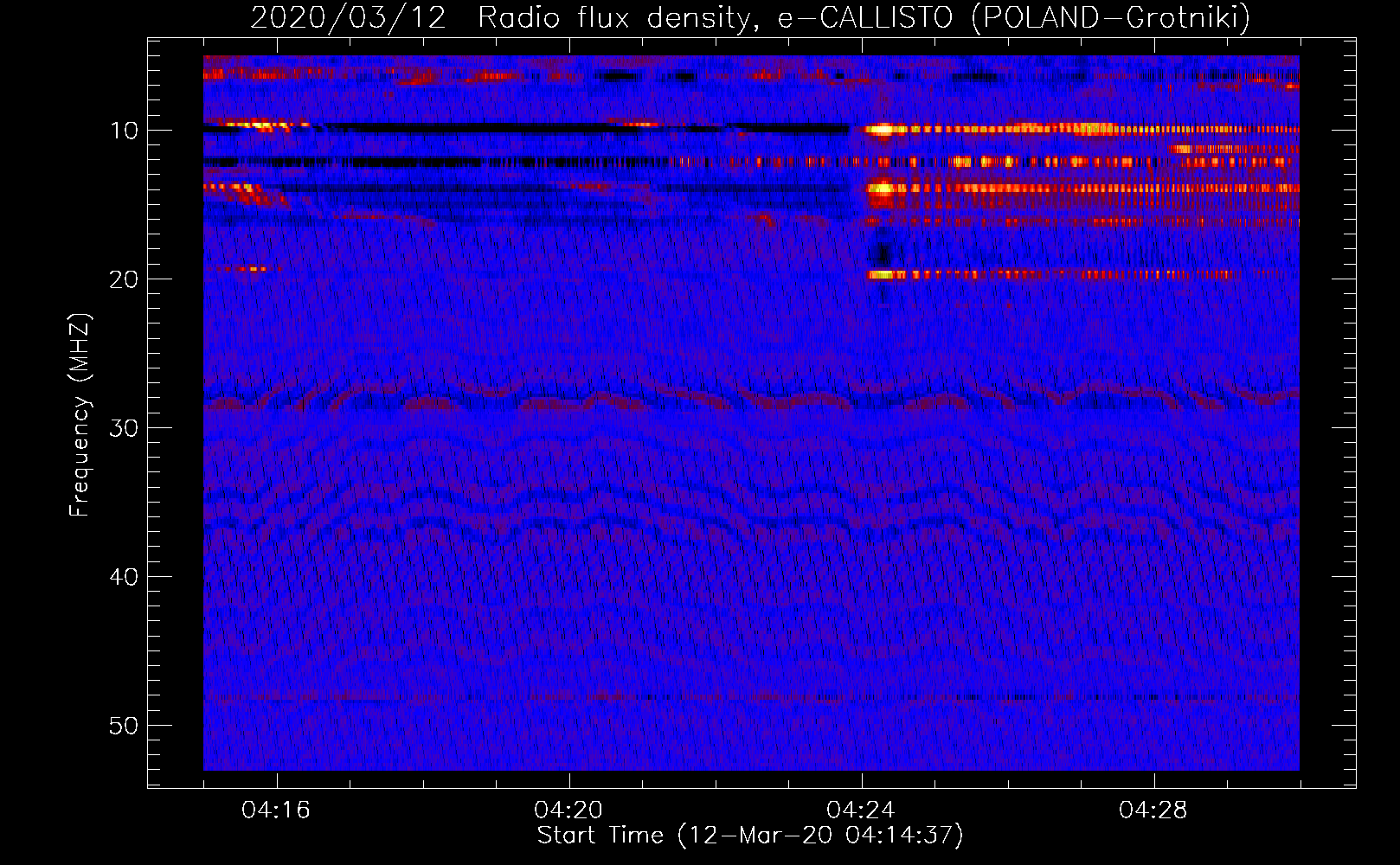
Task: Click the time tick label '04:24'
Action: pyautogui.click(x=861, y=811)
